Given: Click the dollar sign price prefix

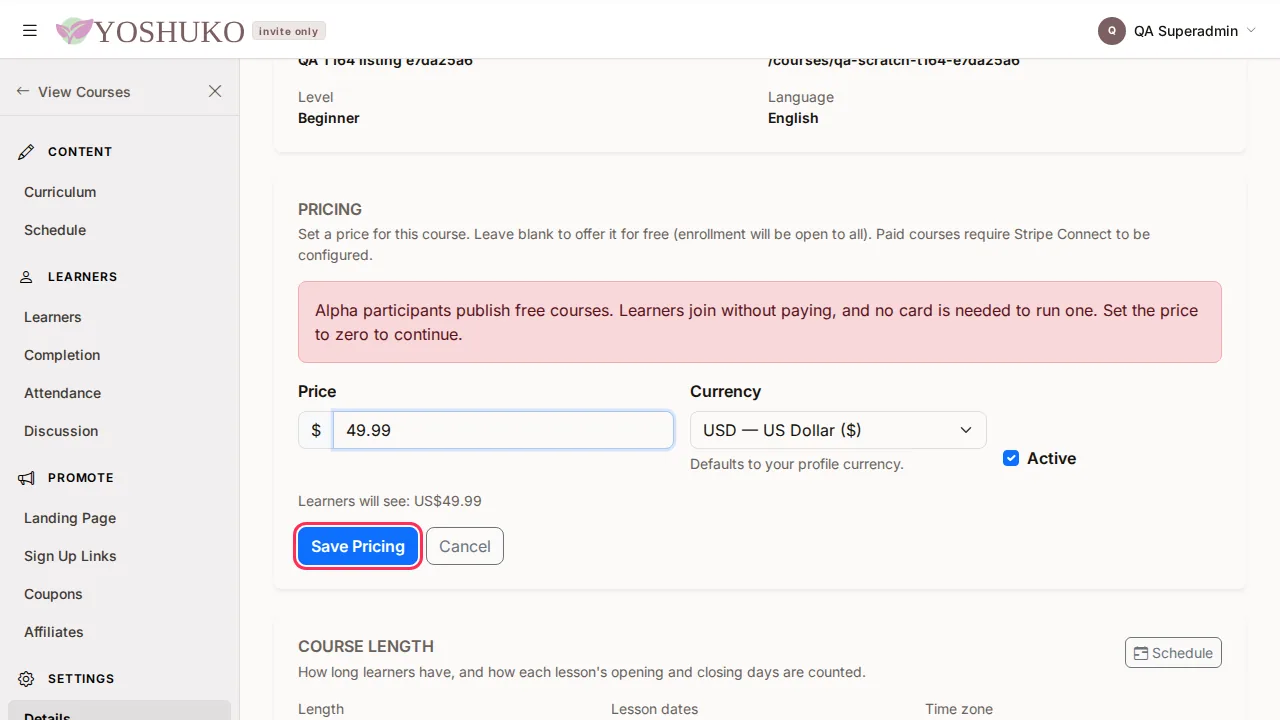Looking at the screenshot, I should [316, 430].
